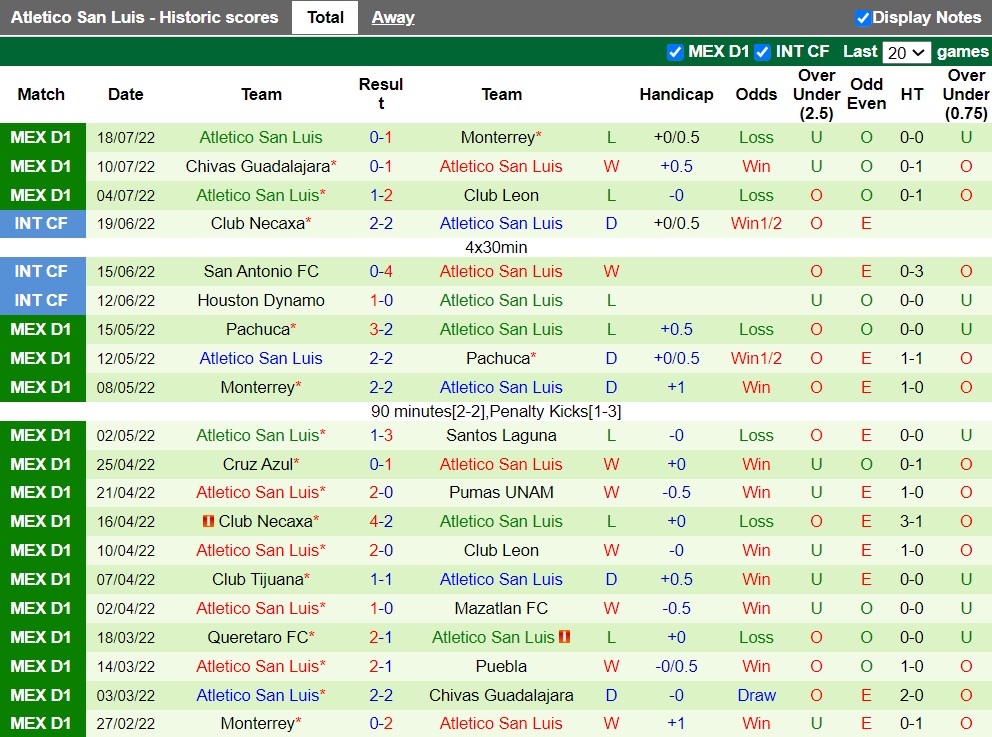Click the Odds column header
This screenshot has width=992, height=737.
(756, 94)
